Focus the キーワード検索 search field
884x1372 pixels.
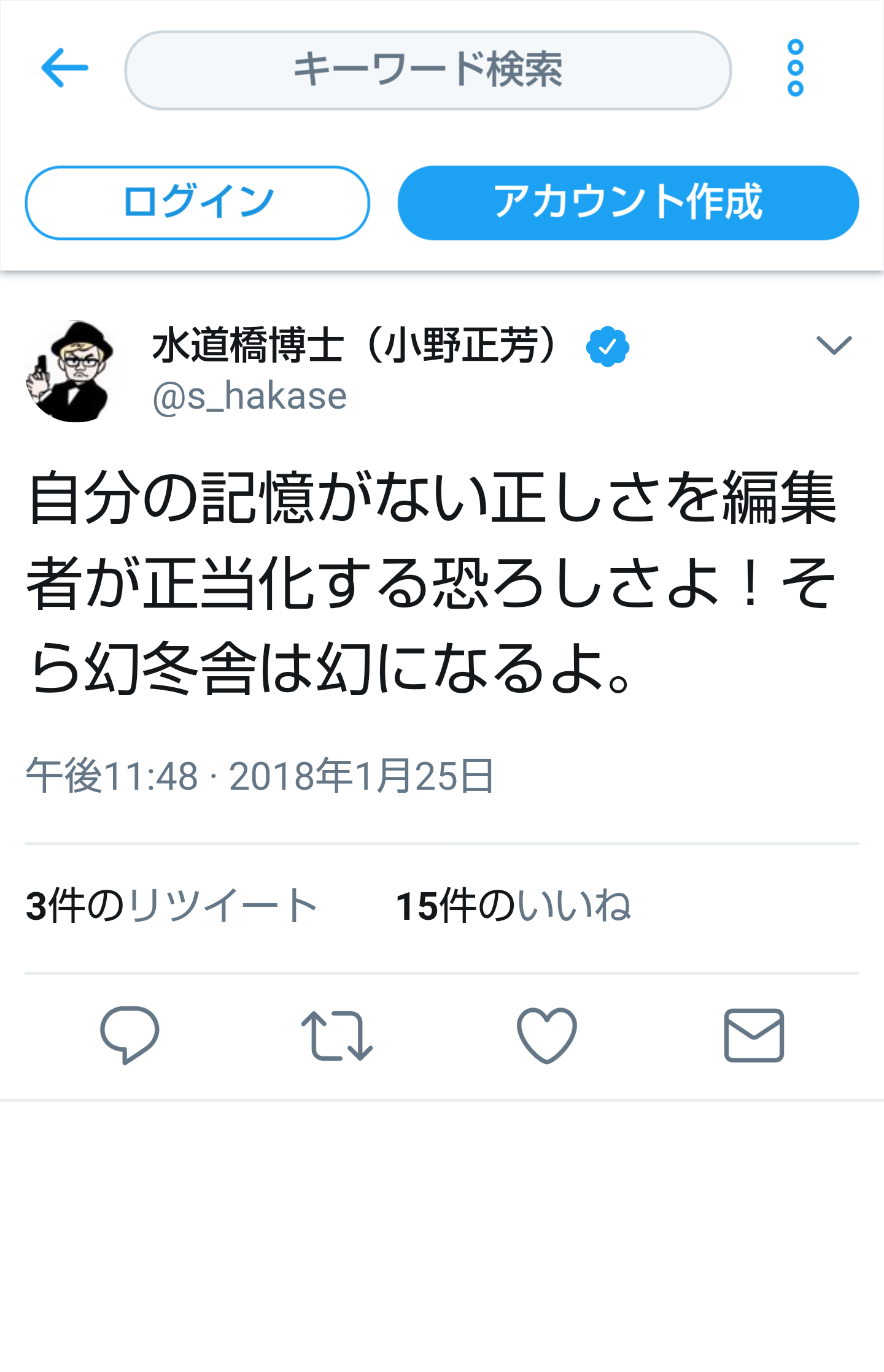point(428,70)
